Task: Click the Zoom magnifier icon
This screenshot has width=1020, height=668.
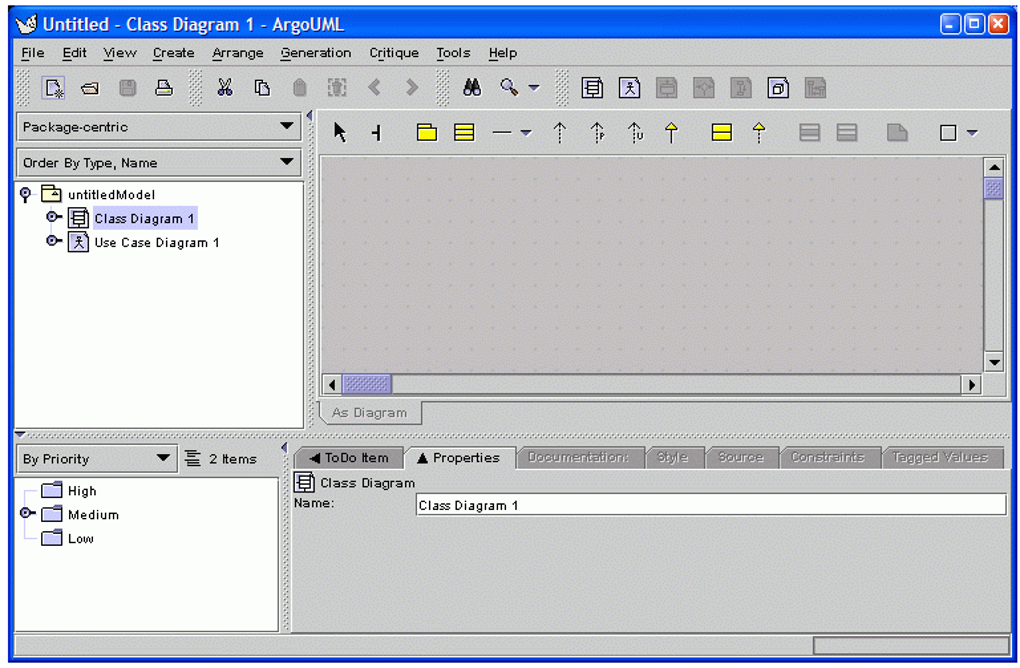Action: pos(509,87)
